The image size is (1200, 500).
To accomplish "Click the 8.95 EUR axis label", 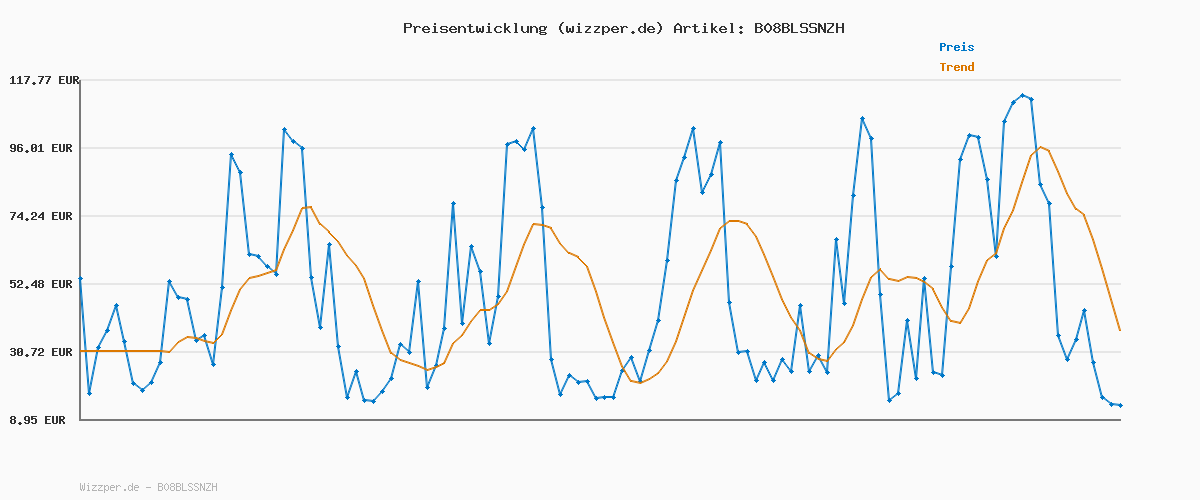I will pos(39,420).
